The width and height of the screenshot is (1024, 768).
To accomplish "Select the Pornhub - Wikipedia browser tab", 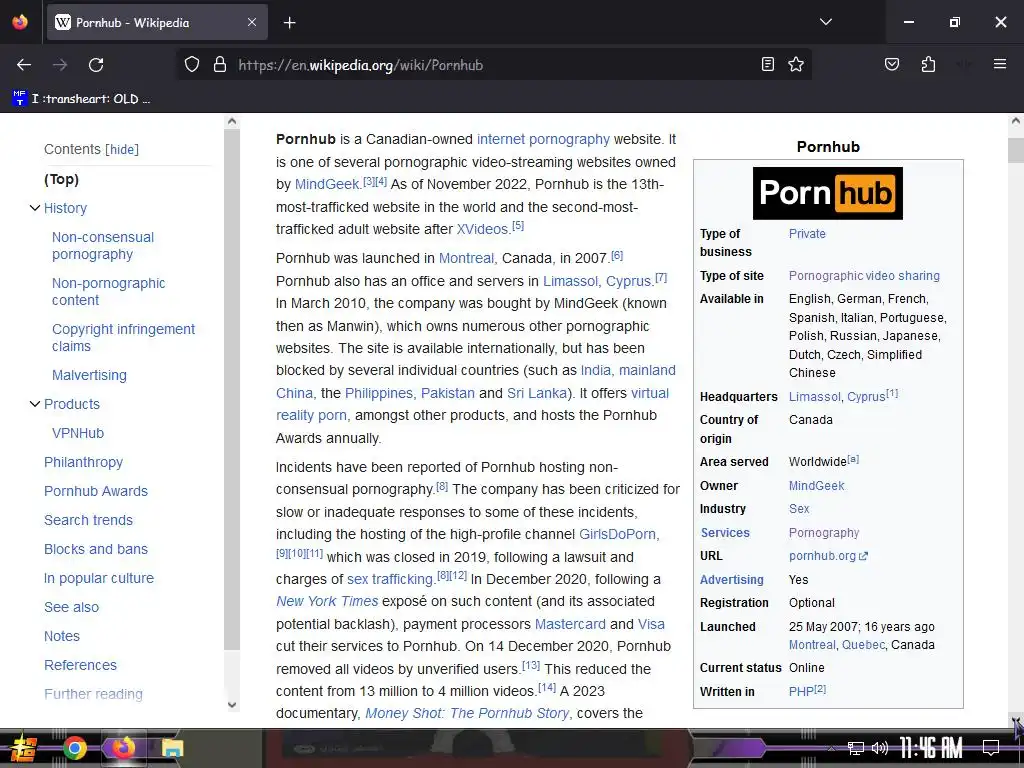I will (x=157, y=23).
